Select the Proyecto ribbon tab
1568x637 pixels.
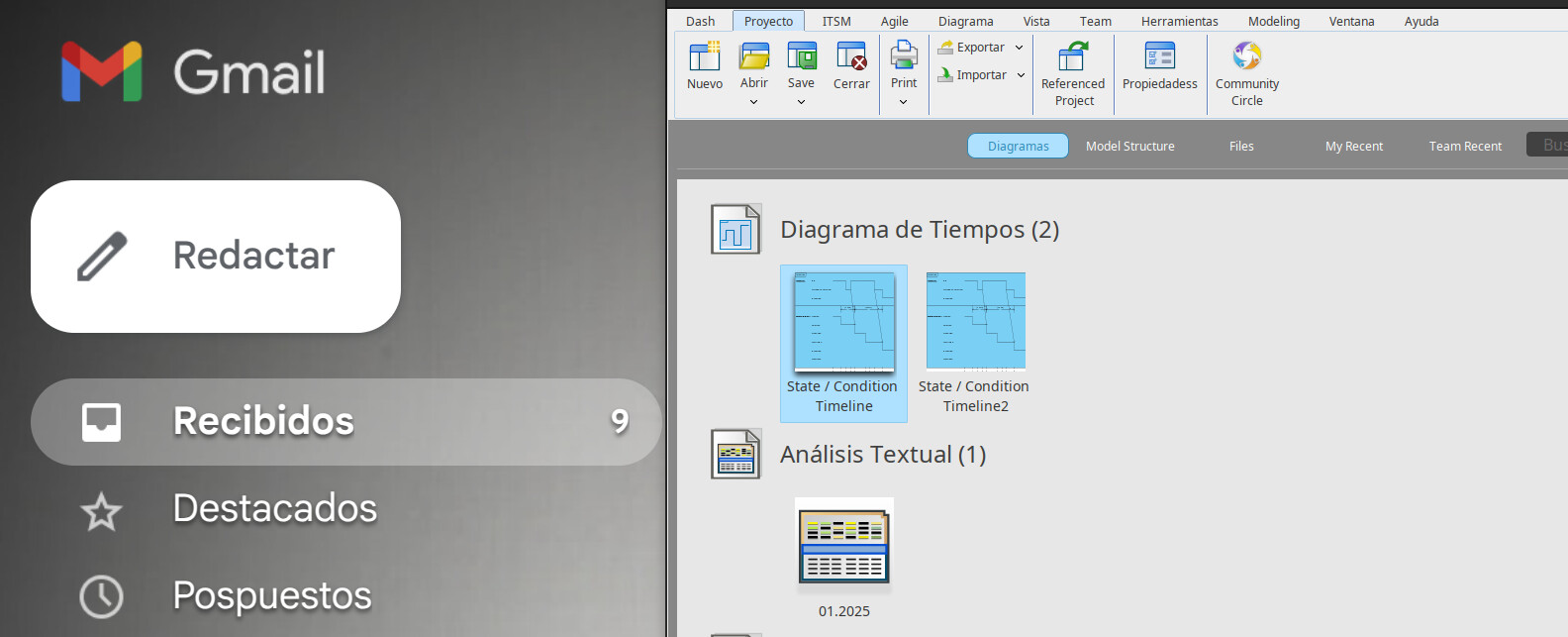coord(768,21)
